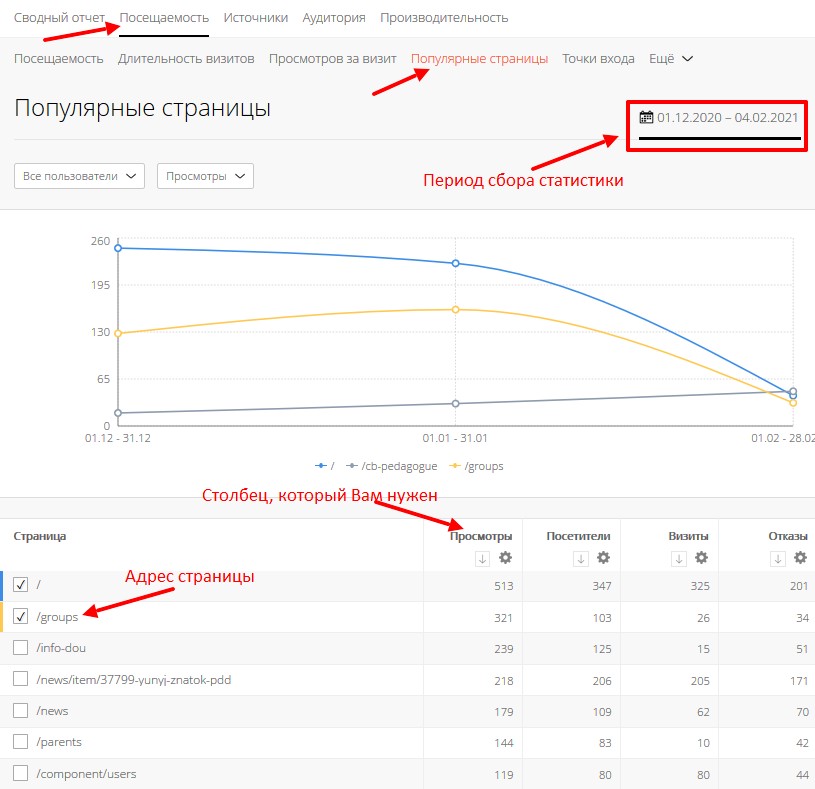Open the Просмотры metric dropdown
Image resolution: width=815 pixels, height=789 pixels.
click(205, 176)
